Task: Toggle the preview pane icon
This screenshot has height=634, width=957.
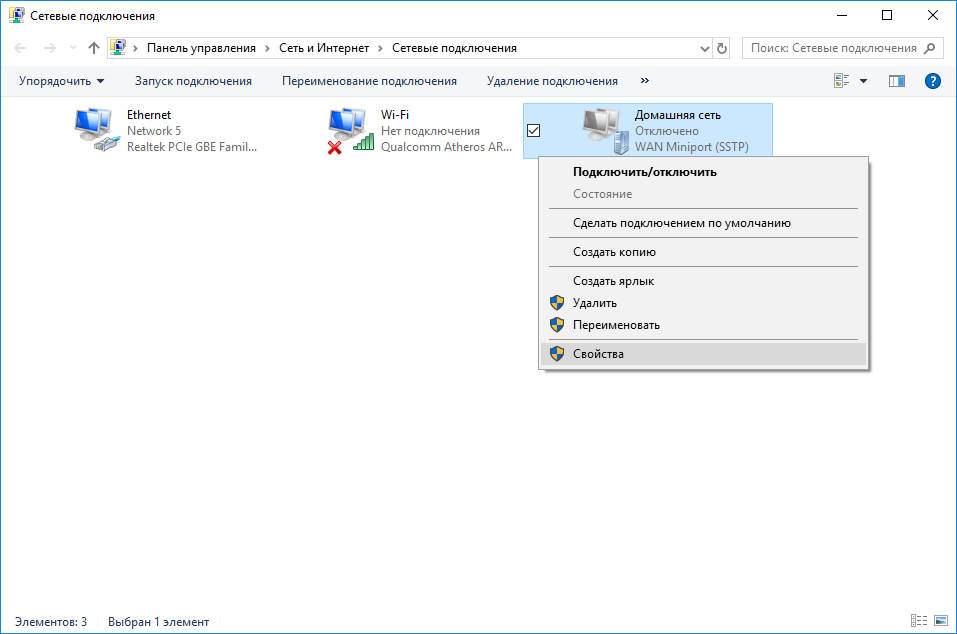Action: tap(896, 81)
